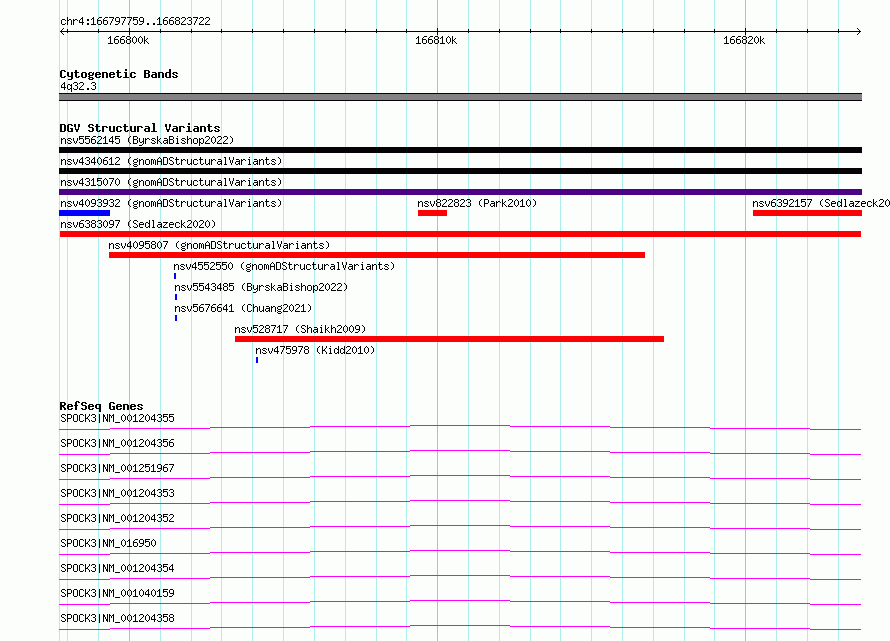Click the nsv4315070 (gnomADStructuralVariants) label
The image size is (890, 641).
point(171,182)
